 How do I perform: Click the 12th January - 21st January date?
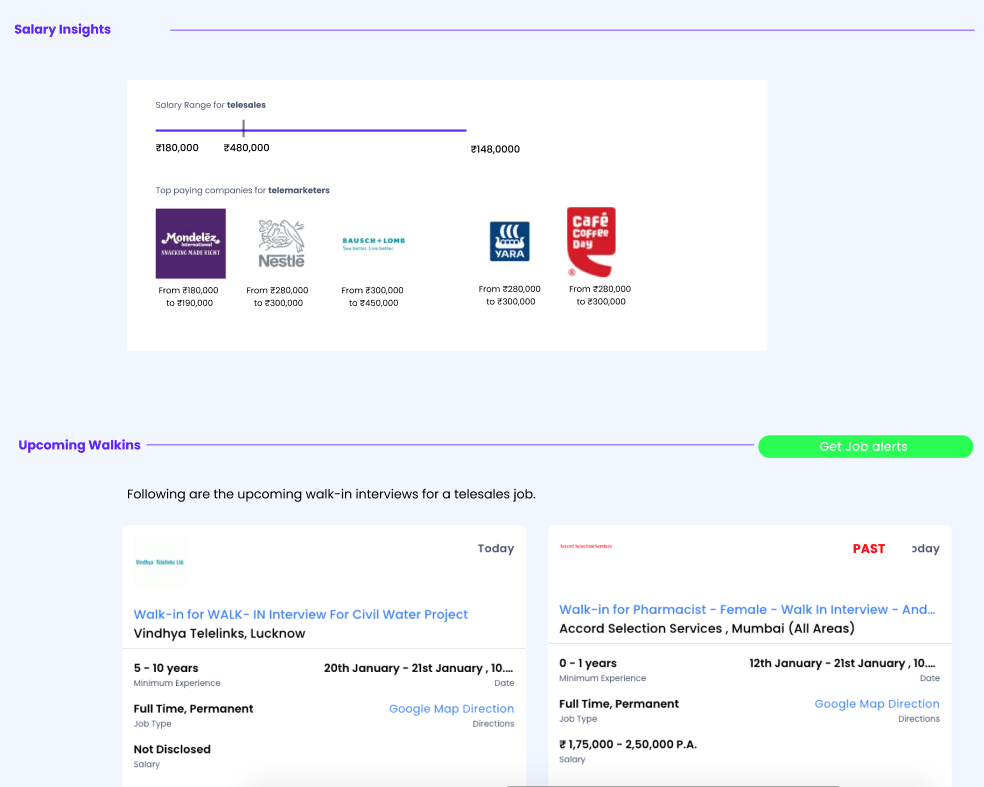(x=842, y=663)
